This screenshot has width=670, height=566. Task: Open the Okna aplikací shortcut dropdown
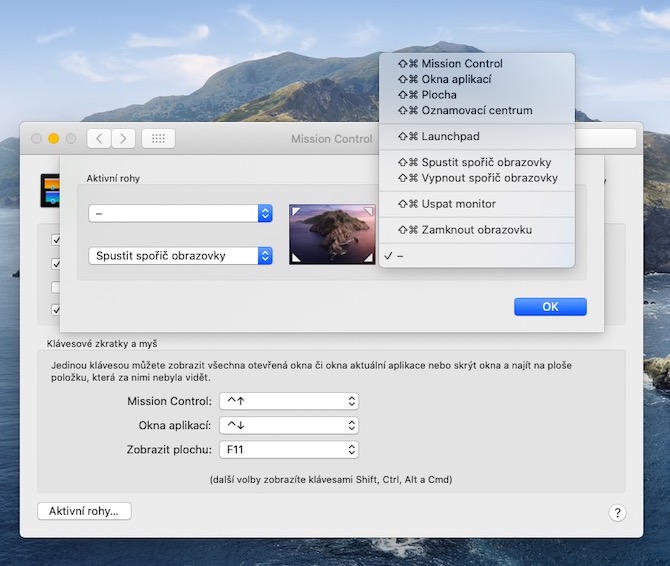coord(289,425)
